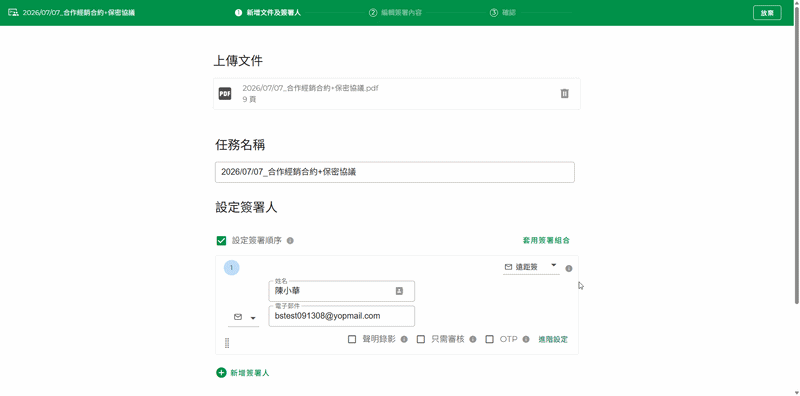Open 進階設定 link

(553, 339)
